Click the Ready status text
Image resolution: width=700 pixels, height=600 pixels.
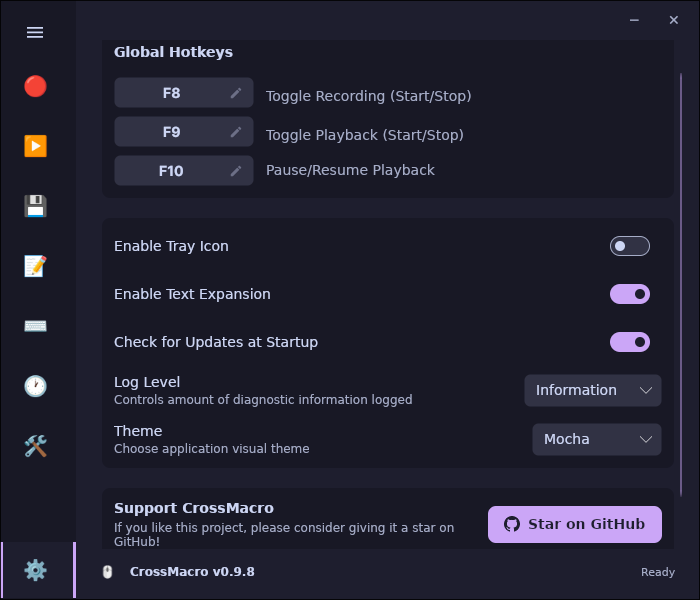coord(658,572)
